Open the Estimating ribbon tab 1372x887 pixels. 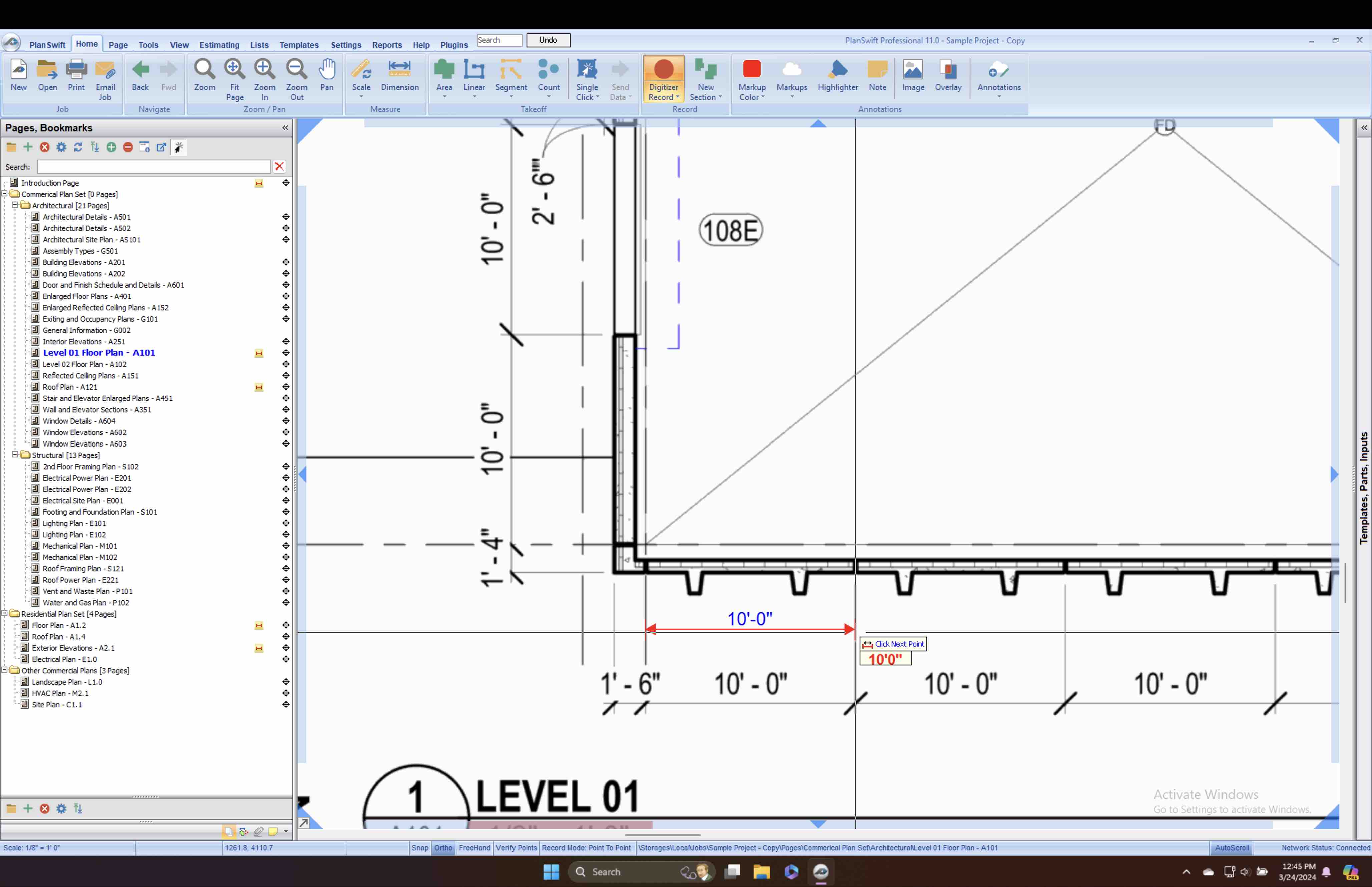point(219,45)
